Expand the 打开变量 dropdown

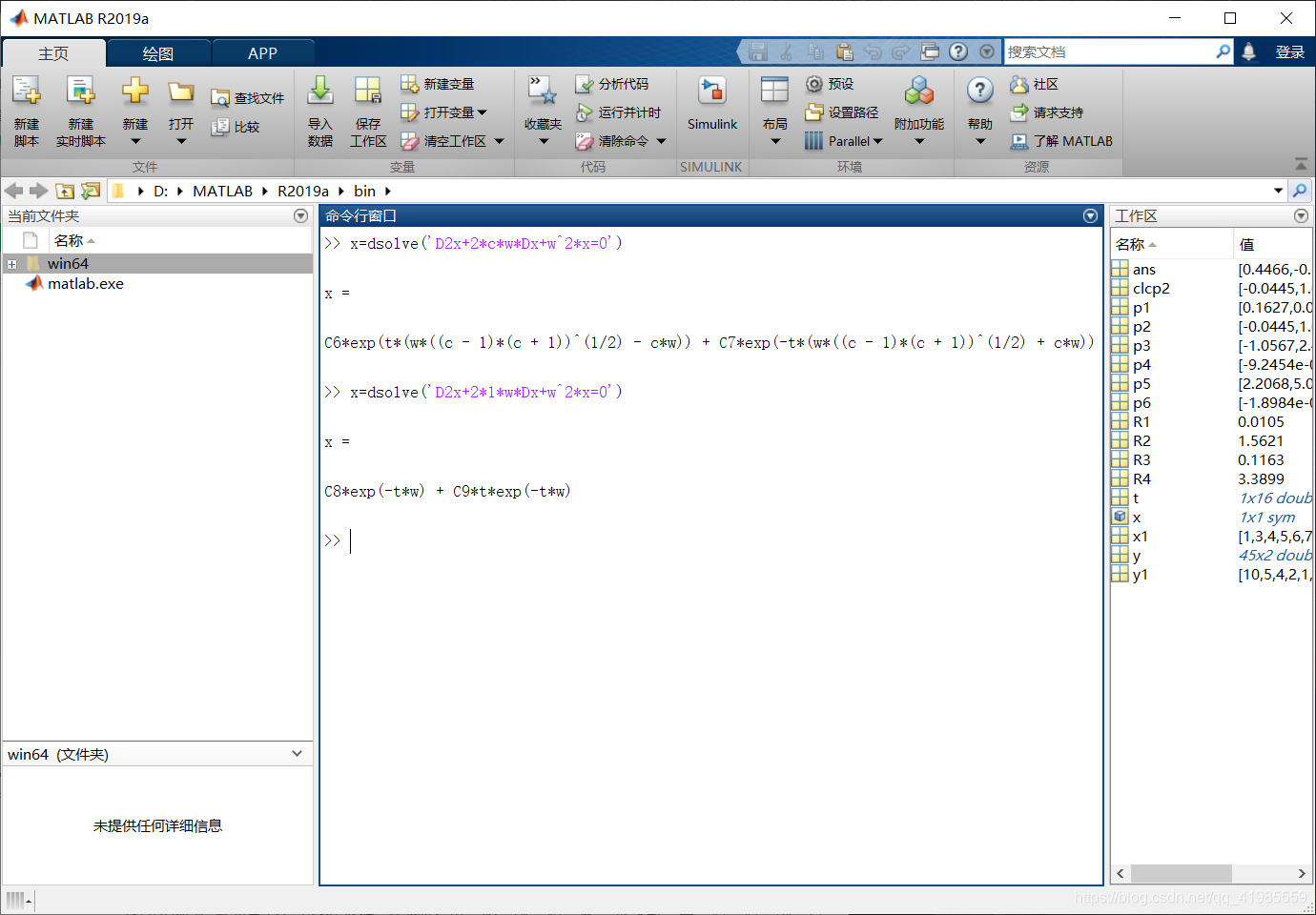[482, 112]
